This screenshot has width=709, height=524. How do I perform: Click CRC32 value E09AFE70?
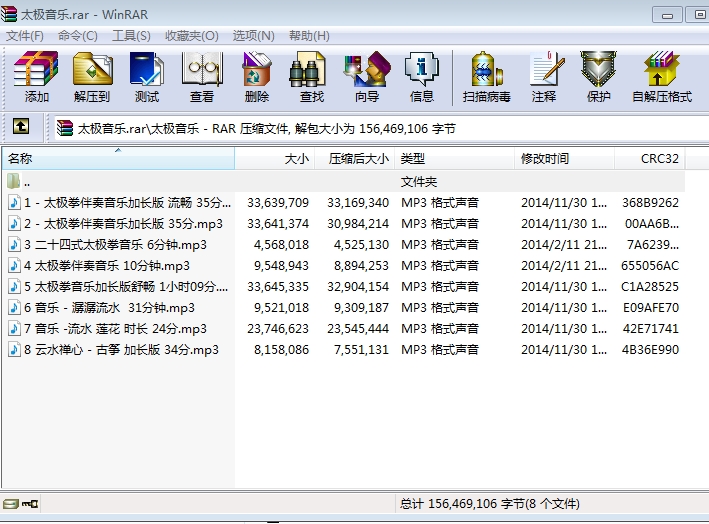click(x=651, y=308)
